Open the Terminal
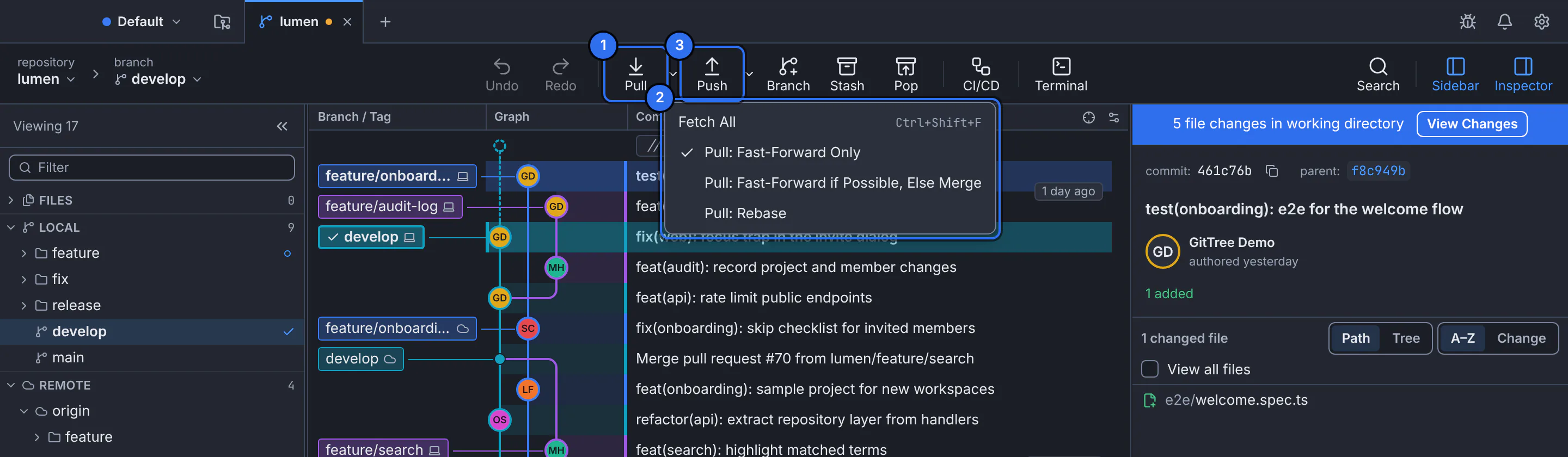This screenshot has height=457, width=1568. pyautogui.click(x=1061, y=74)
